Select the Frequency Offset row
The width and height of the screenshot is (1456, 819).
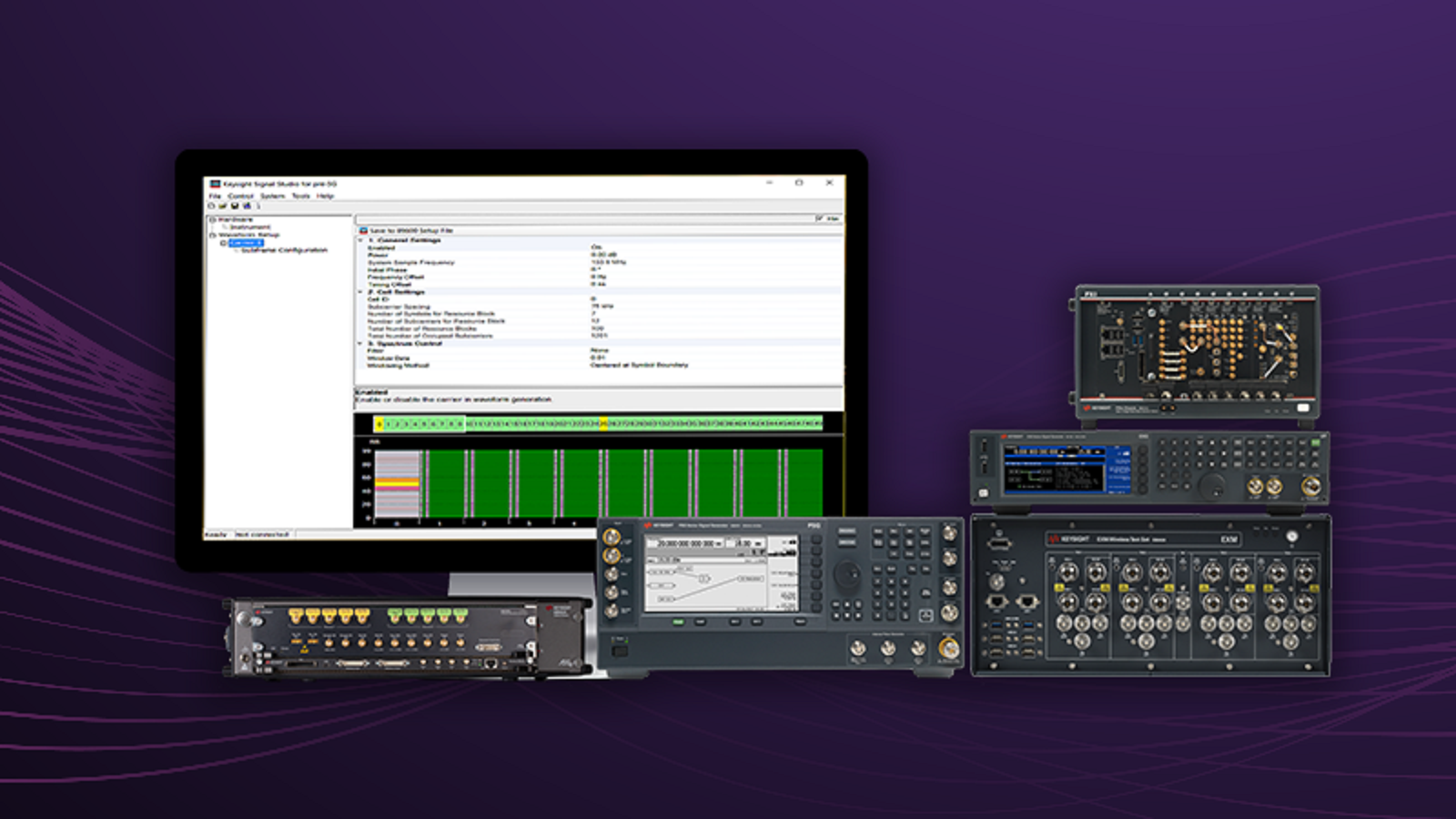(599, 277)
